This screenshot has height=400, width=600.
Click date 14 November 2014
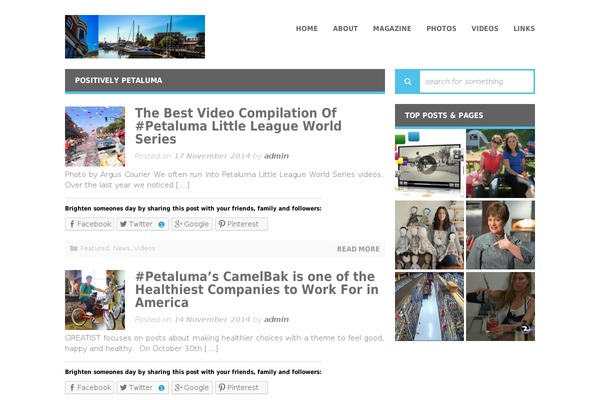pos(212,319)
